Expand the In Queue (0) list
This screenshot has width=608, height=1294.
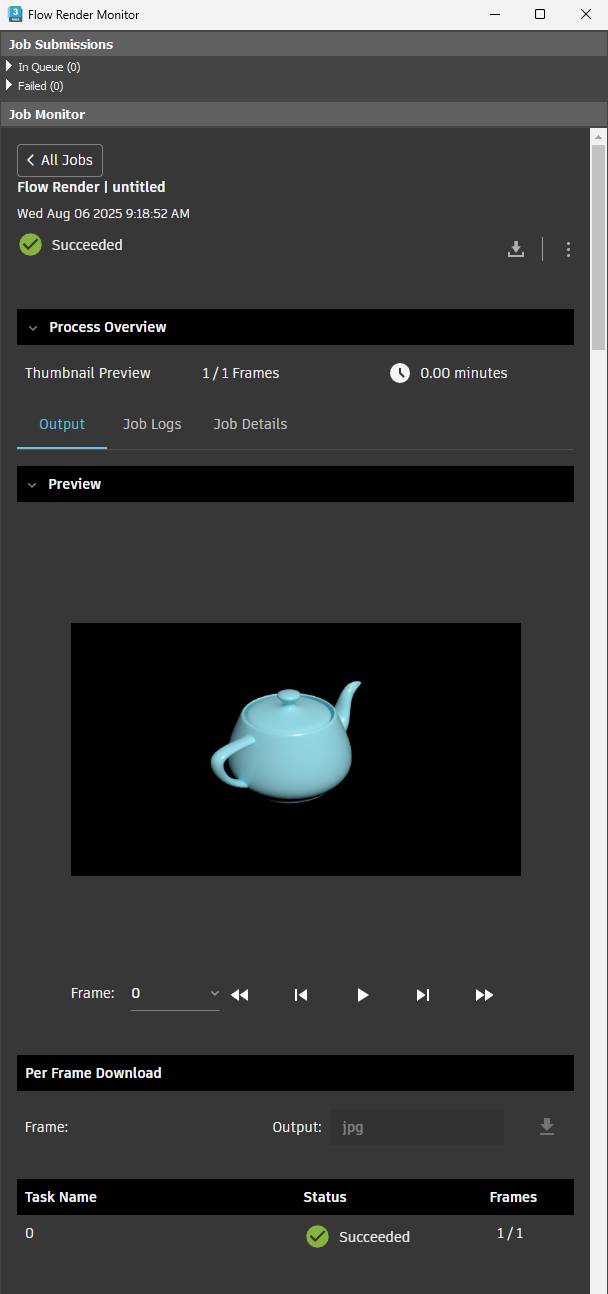(x=9, y=66)
